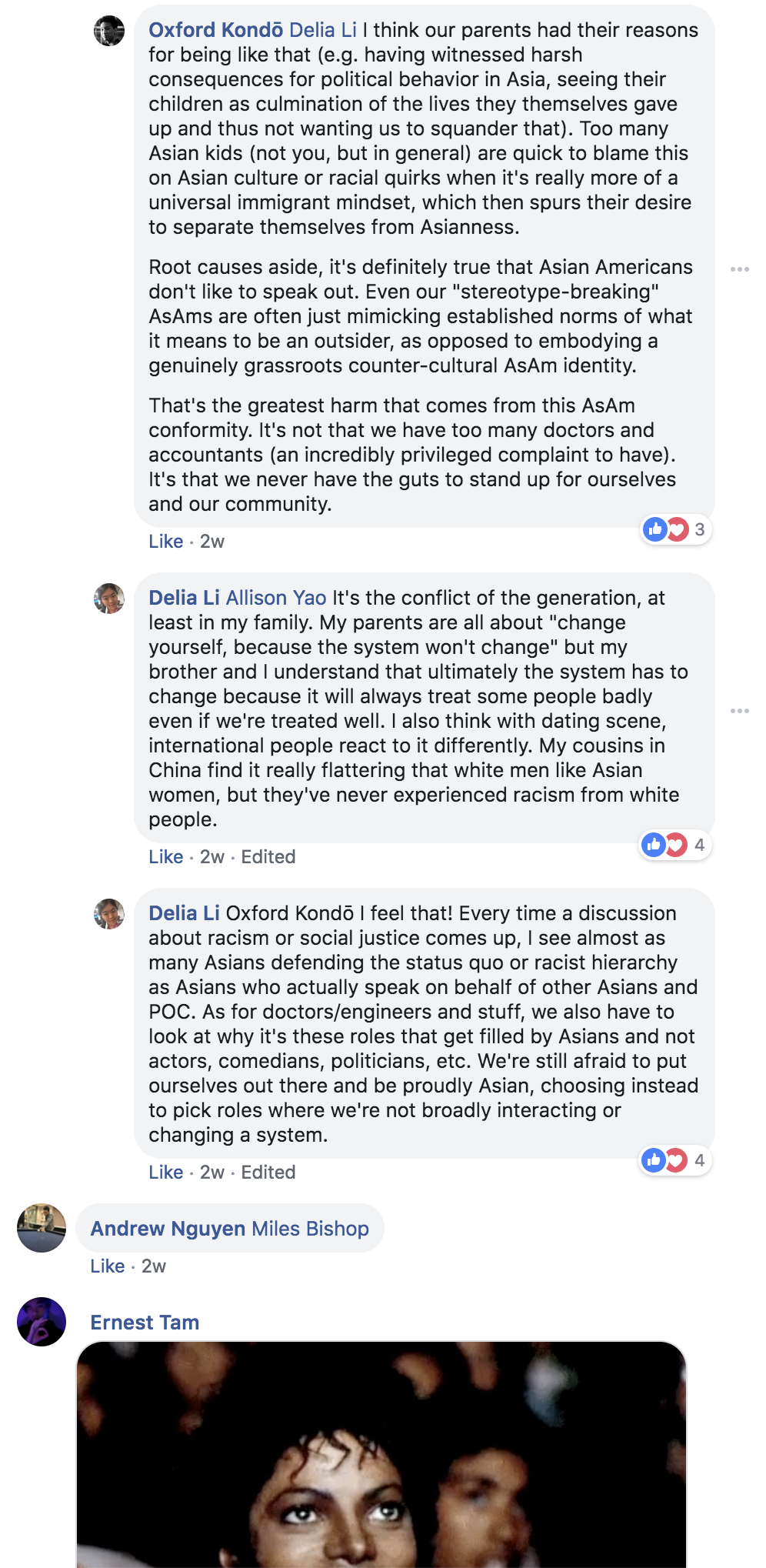Open the tagged Allison Yao profile link

click(x=276, y=598)
